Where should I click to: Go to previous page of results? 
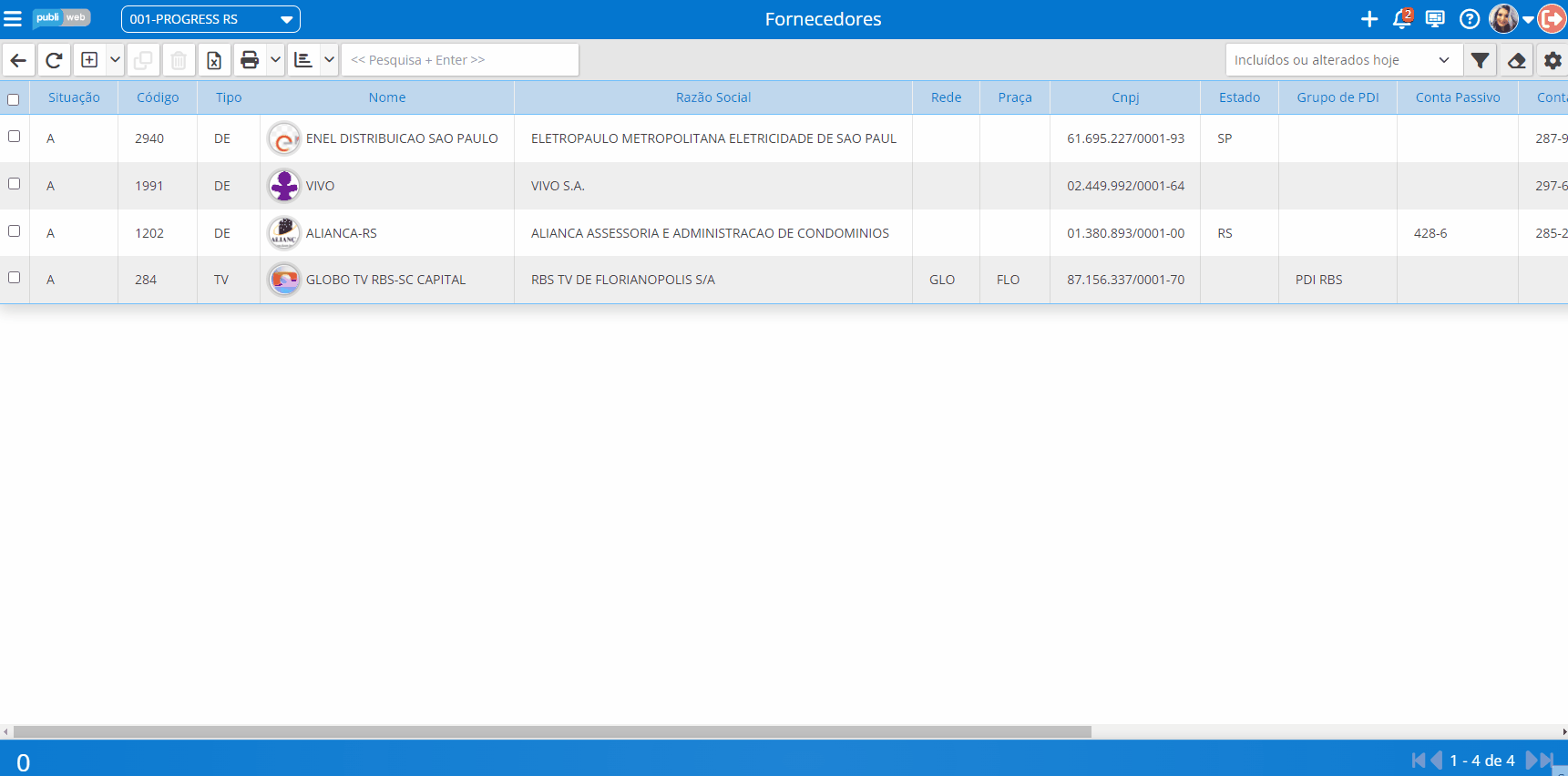coord(1437,761)
